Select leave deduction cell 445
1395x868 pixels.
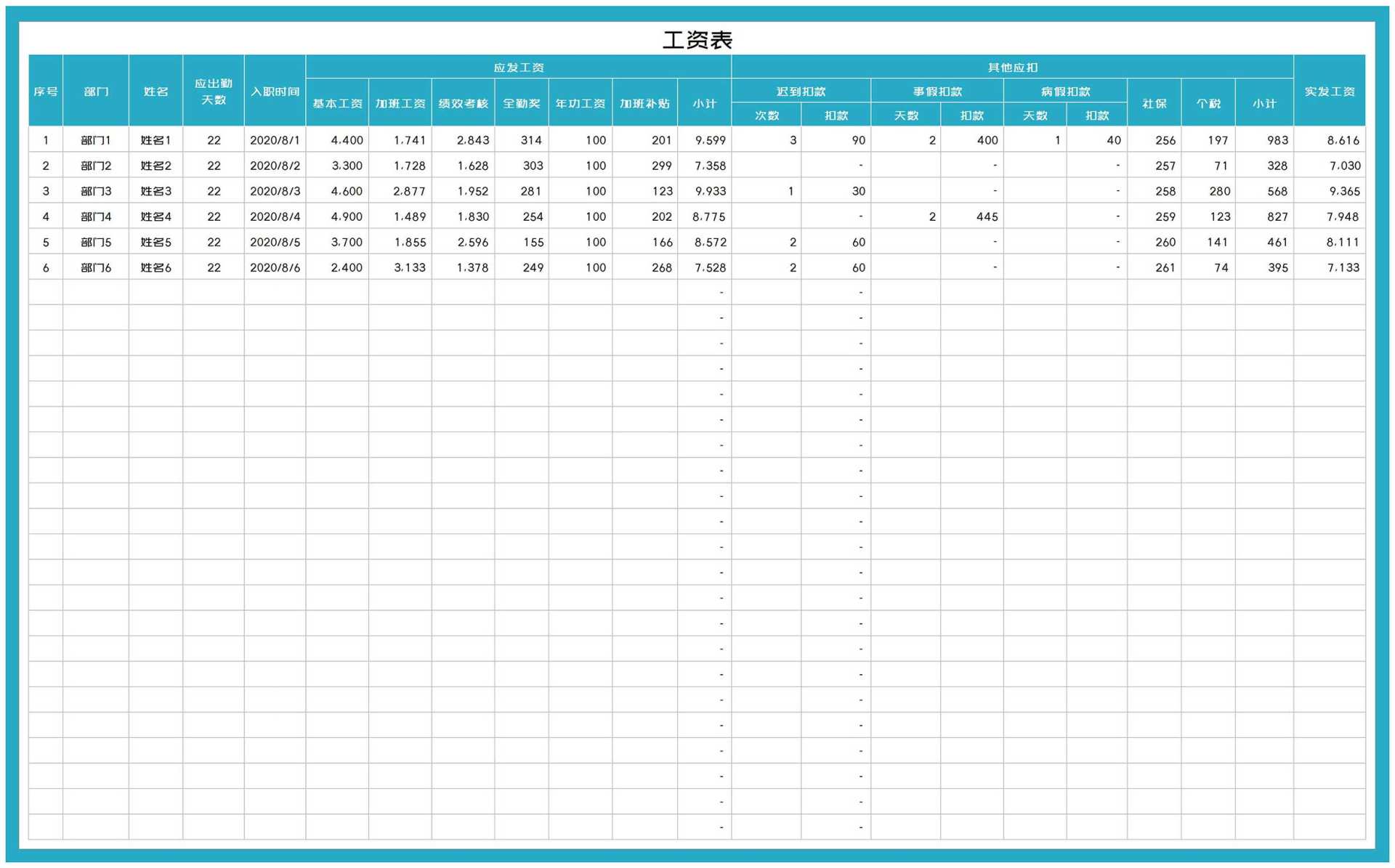pos(972,216)
